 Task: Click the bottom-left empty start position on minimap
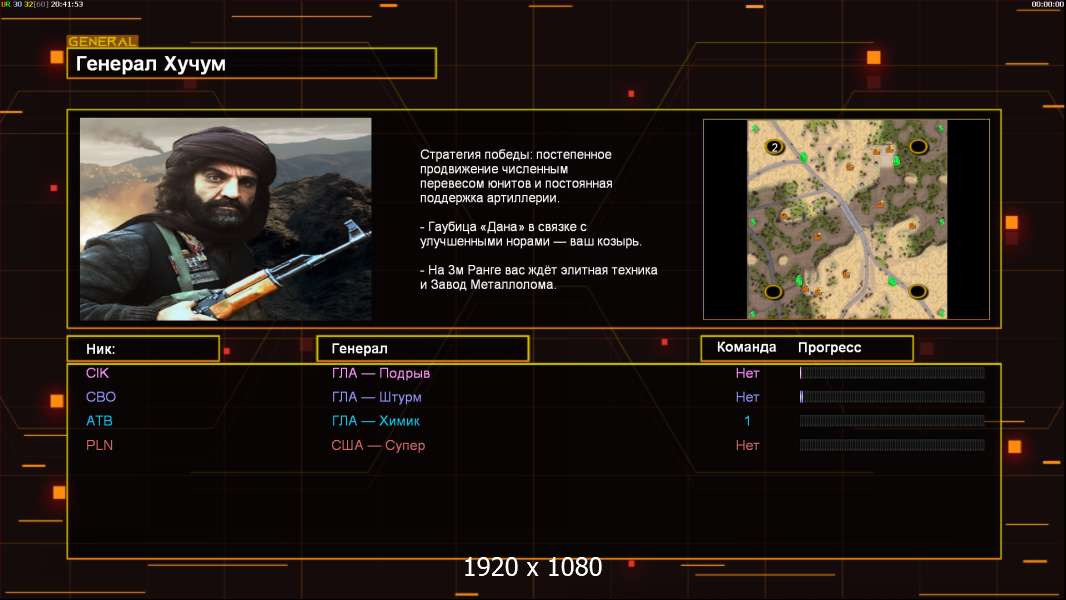point(774,291)
